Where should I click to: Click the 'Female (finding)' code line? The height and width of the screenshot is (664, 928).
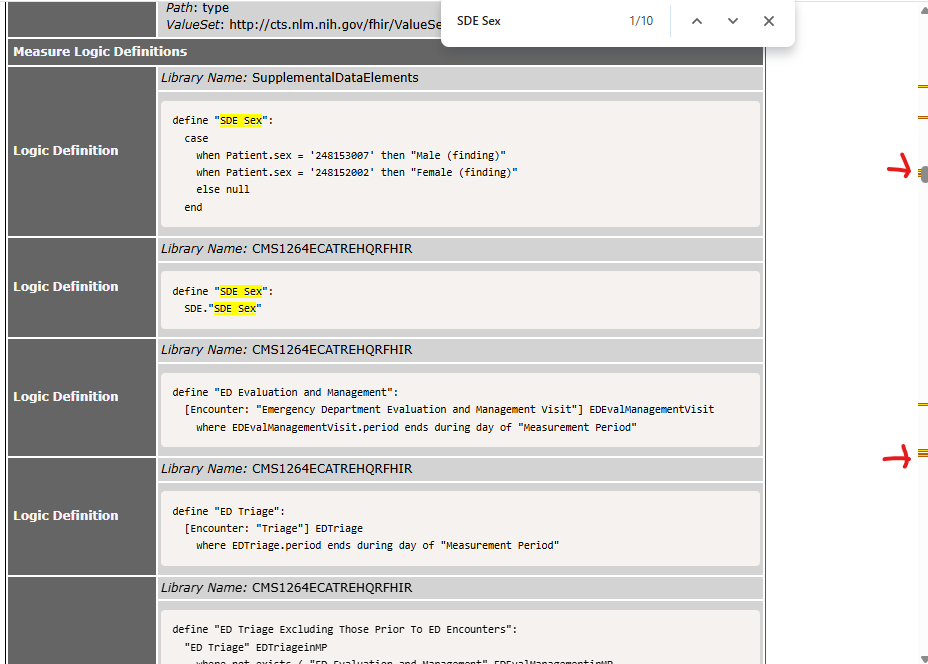click(356, 172)
